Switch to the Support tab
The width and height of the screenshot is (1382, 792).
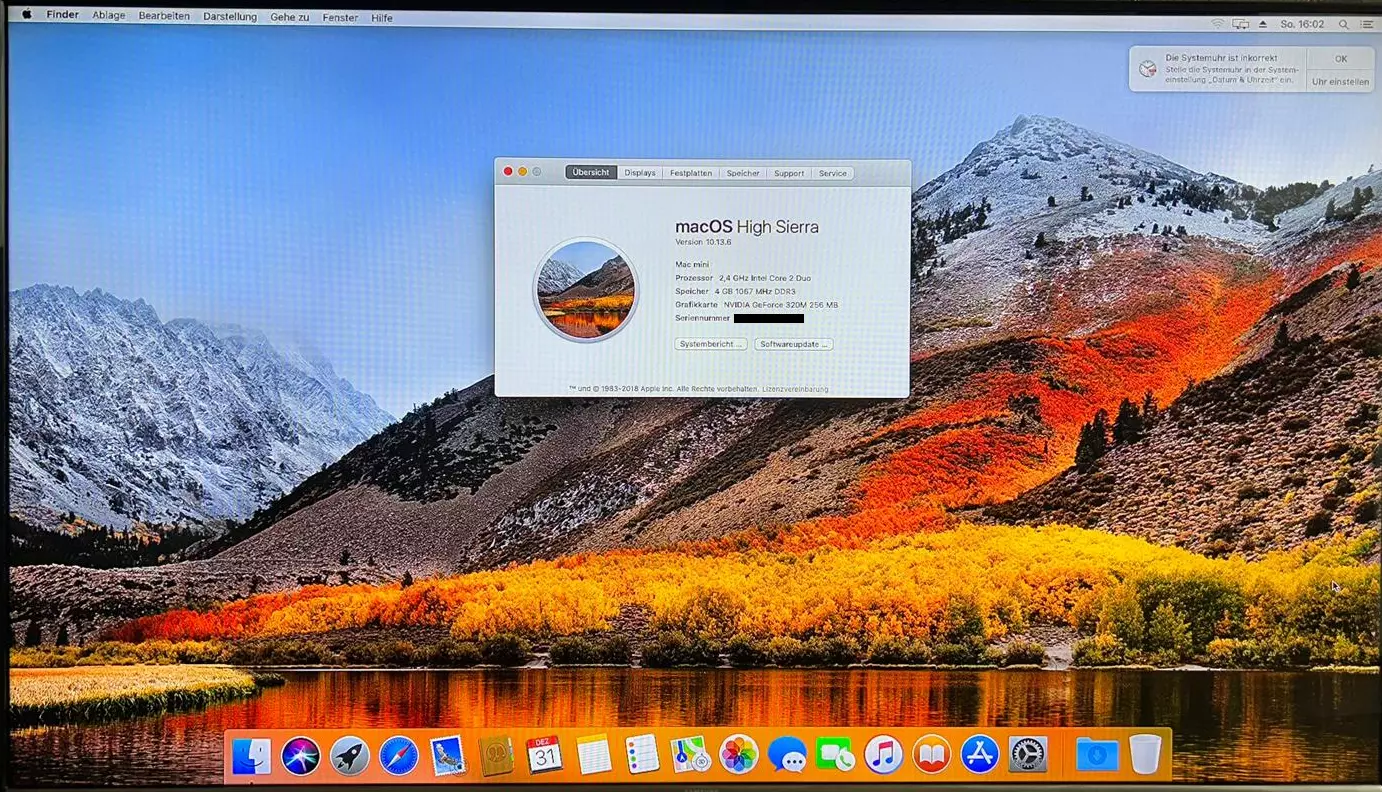click(789, 173)
